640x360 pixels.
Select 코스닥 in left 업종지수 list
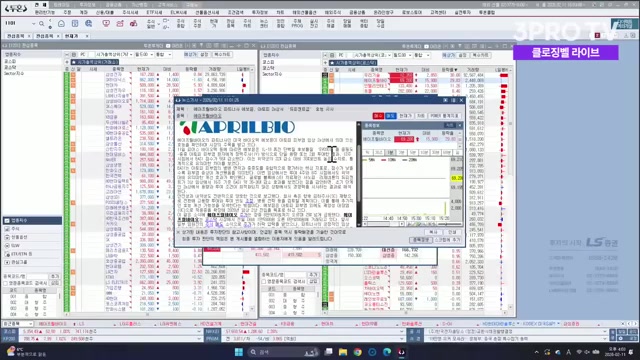10,67
